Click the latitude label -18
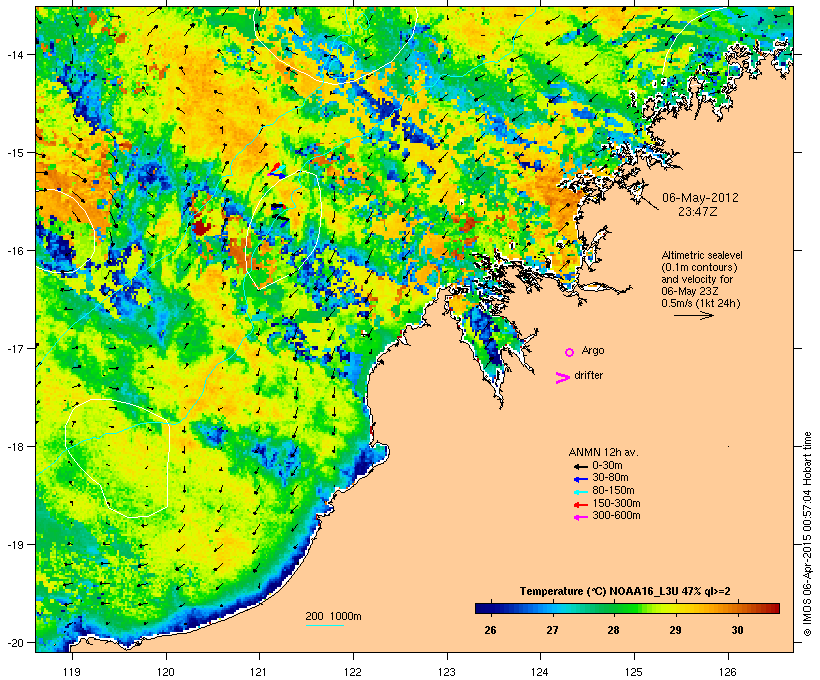The width and height of the screenshot is (820, 680). click(14, 446)
